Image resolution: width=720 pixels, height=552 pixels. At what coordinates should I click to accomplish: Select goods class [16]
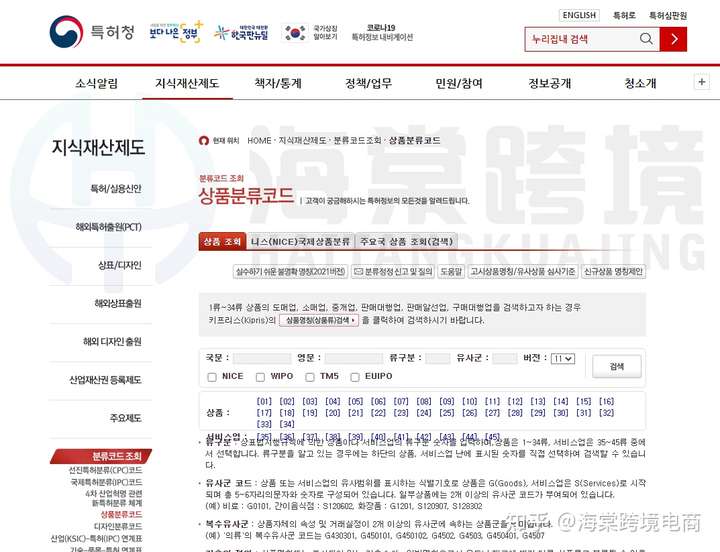click(x=607, y=401)
